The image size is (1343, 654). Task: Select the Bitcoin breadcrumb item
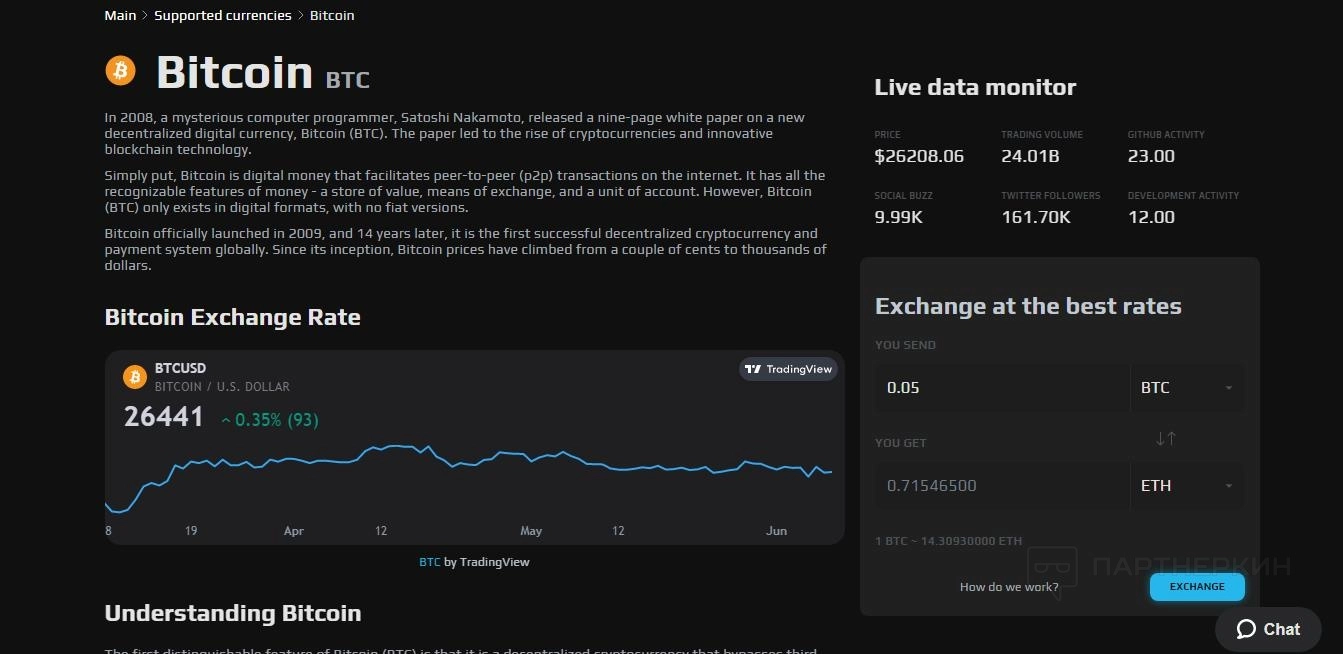click(x=332, y=16)
